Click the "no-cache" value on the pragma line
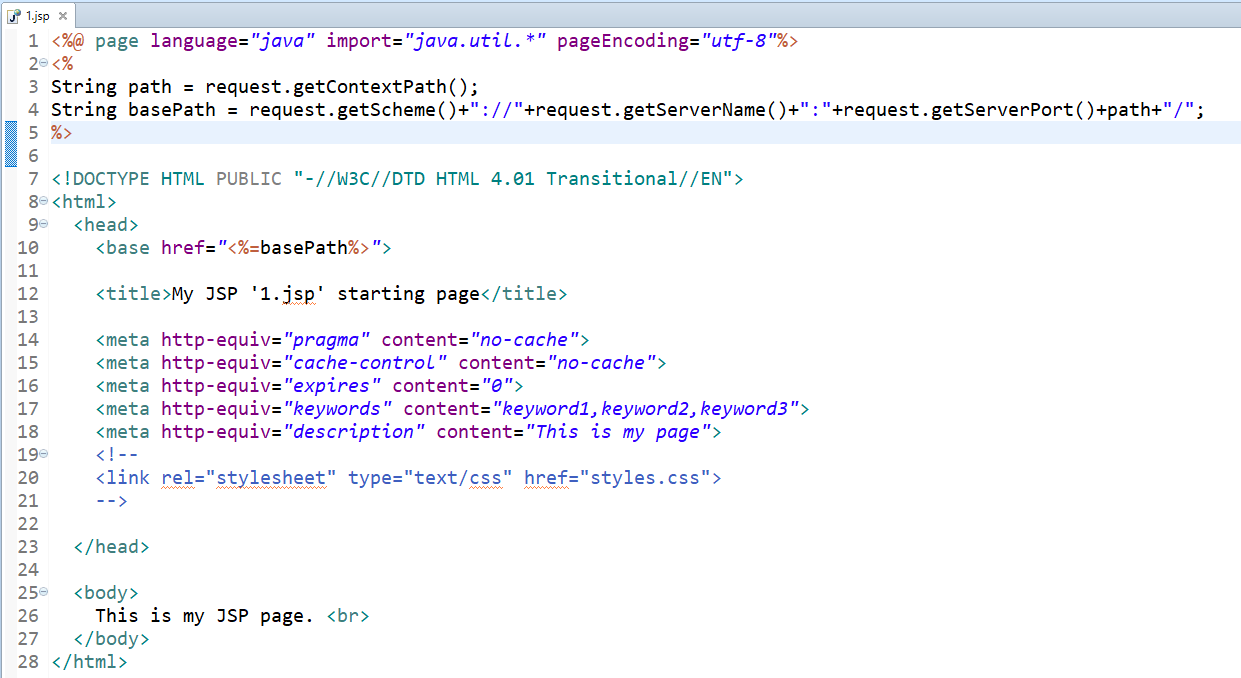1241x678 pixels. (524, 340)
